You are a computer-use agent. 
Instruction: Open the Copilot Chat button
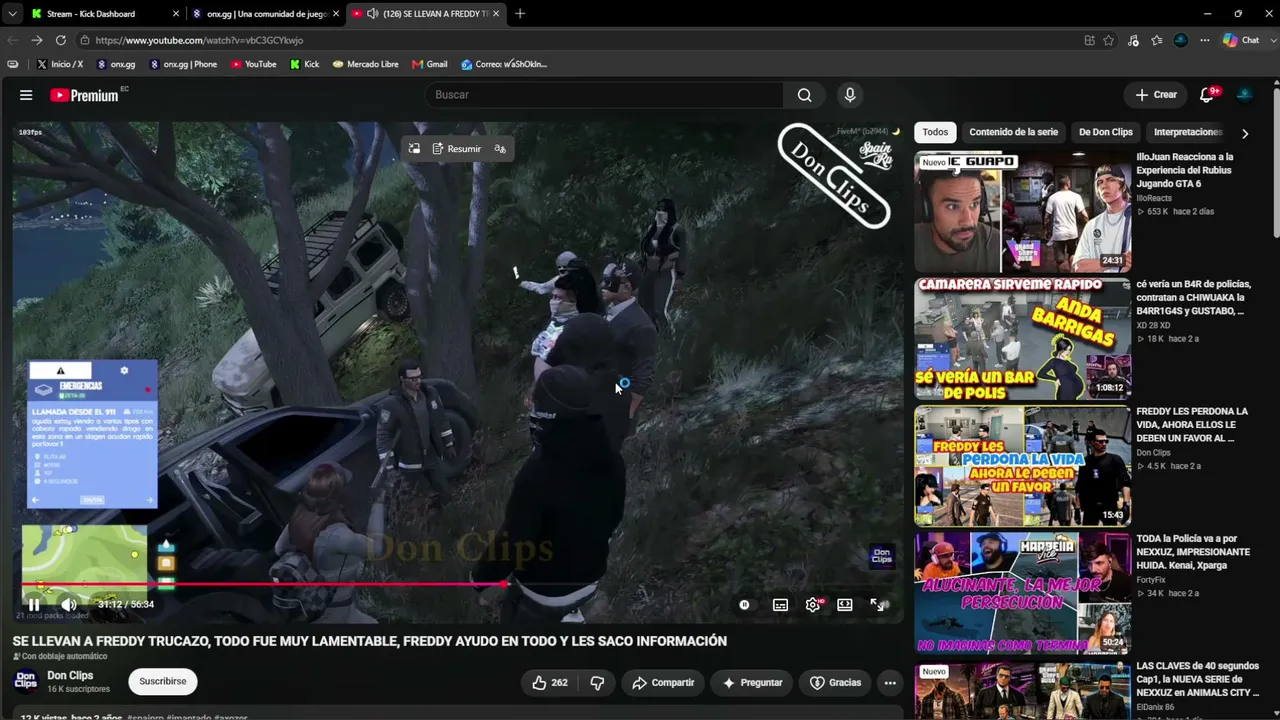(x=1241, y=40)
